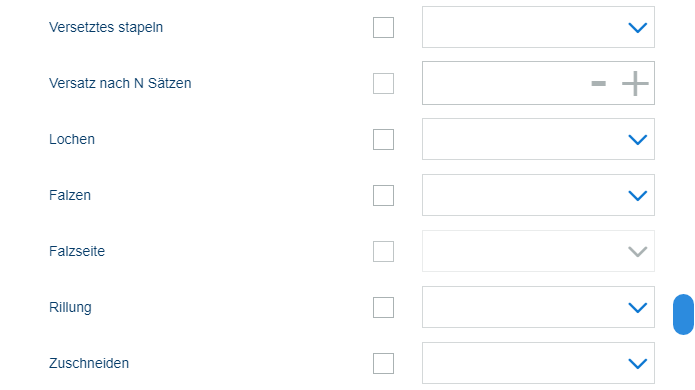Screen dimensions: 695x390
Task: Check the Lochen checkbox
Action: click(x=383, y=140)
